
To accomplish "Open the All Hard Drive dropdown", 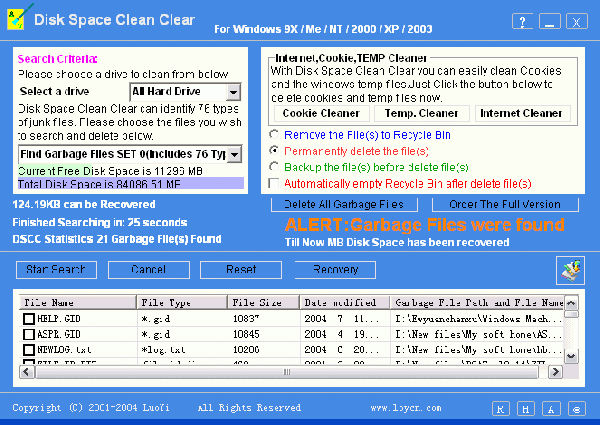I will (233, 92).
